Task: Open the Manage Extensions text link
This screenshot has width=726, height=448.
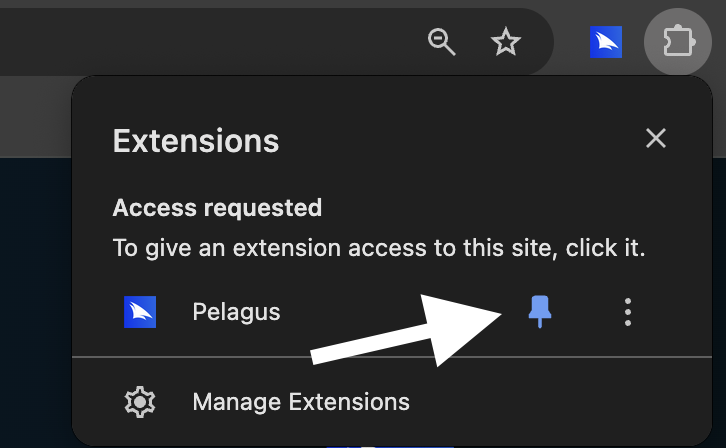Action: [301, 402]
